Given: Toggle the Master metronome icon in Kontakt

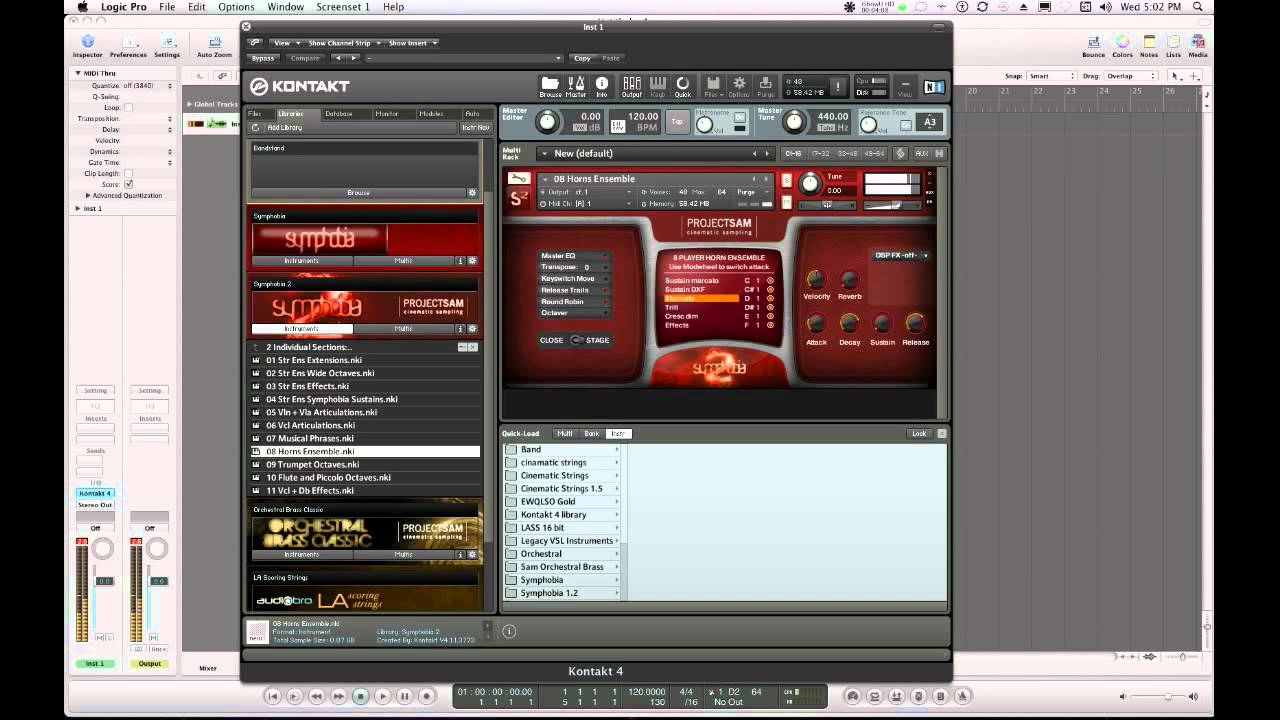Looking at the screenshot, I should tap(576, 87).
